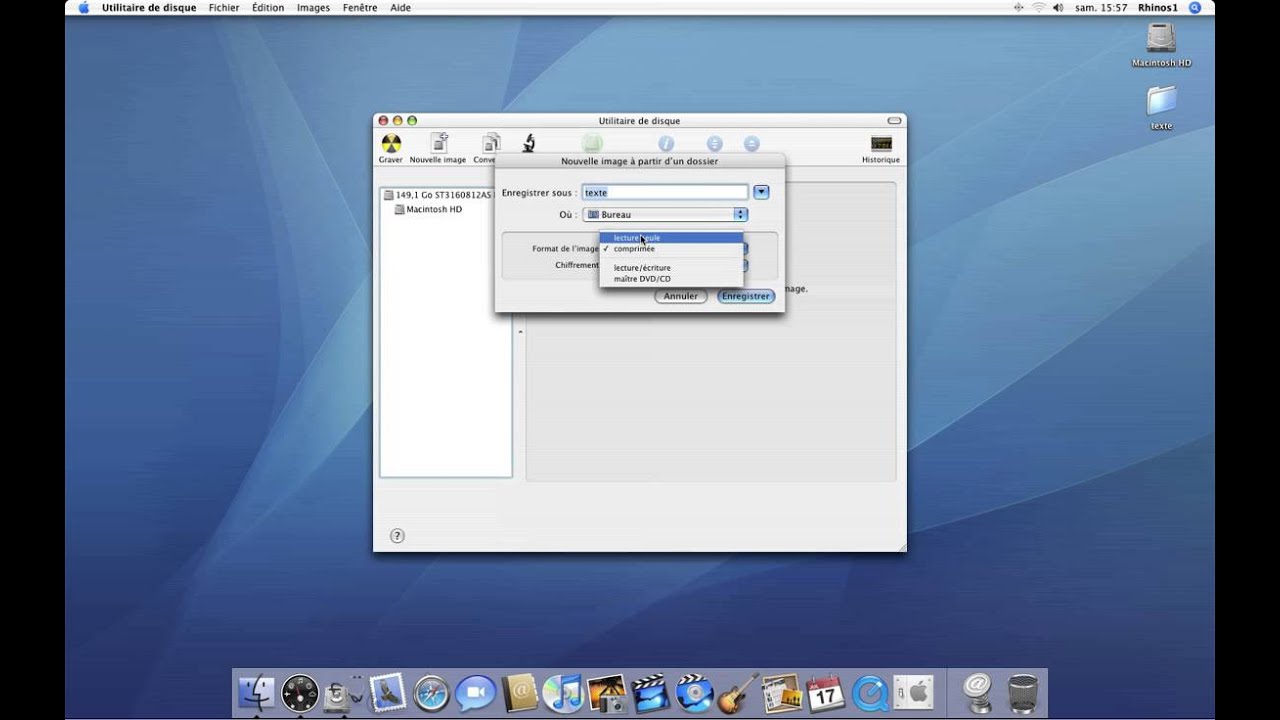Choose maître DVD/CD image format

(671, 279)
